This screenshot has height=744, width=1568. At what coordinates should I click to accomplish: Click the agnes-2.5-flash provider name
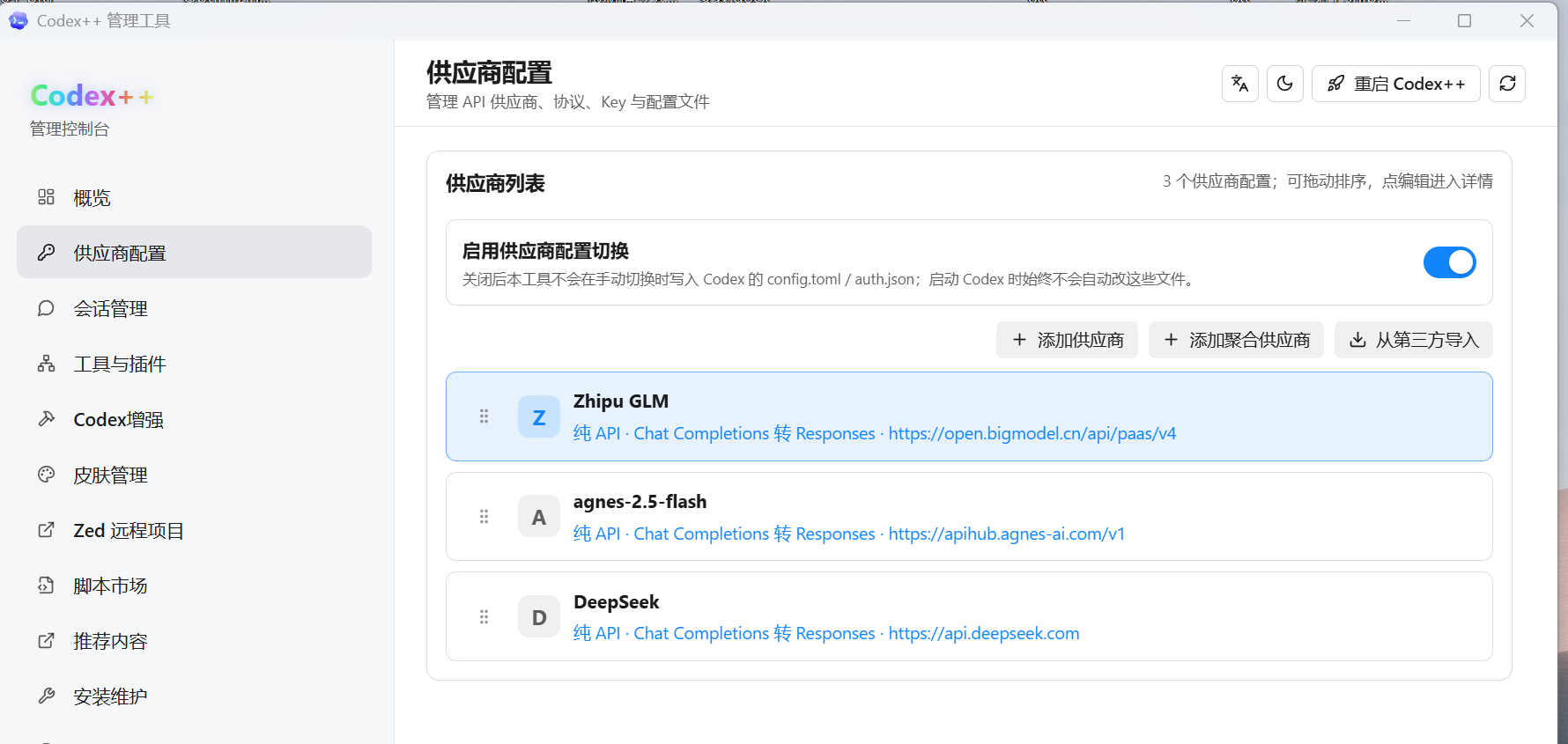pos(640,502)
